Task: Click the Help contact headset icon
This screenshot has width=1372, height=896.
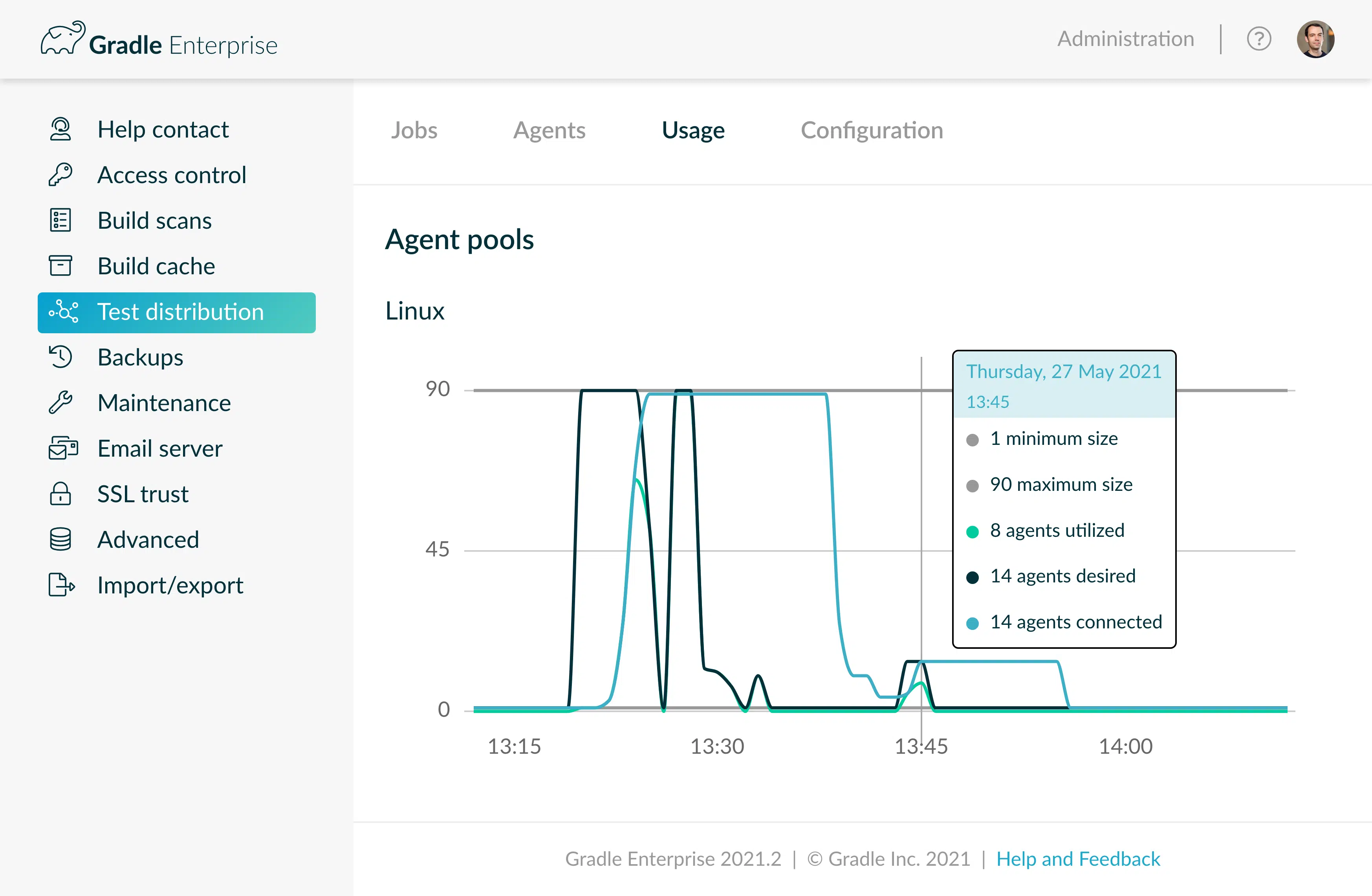Action: [x=60, y=129]
